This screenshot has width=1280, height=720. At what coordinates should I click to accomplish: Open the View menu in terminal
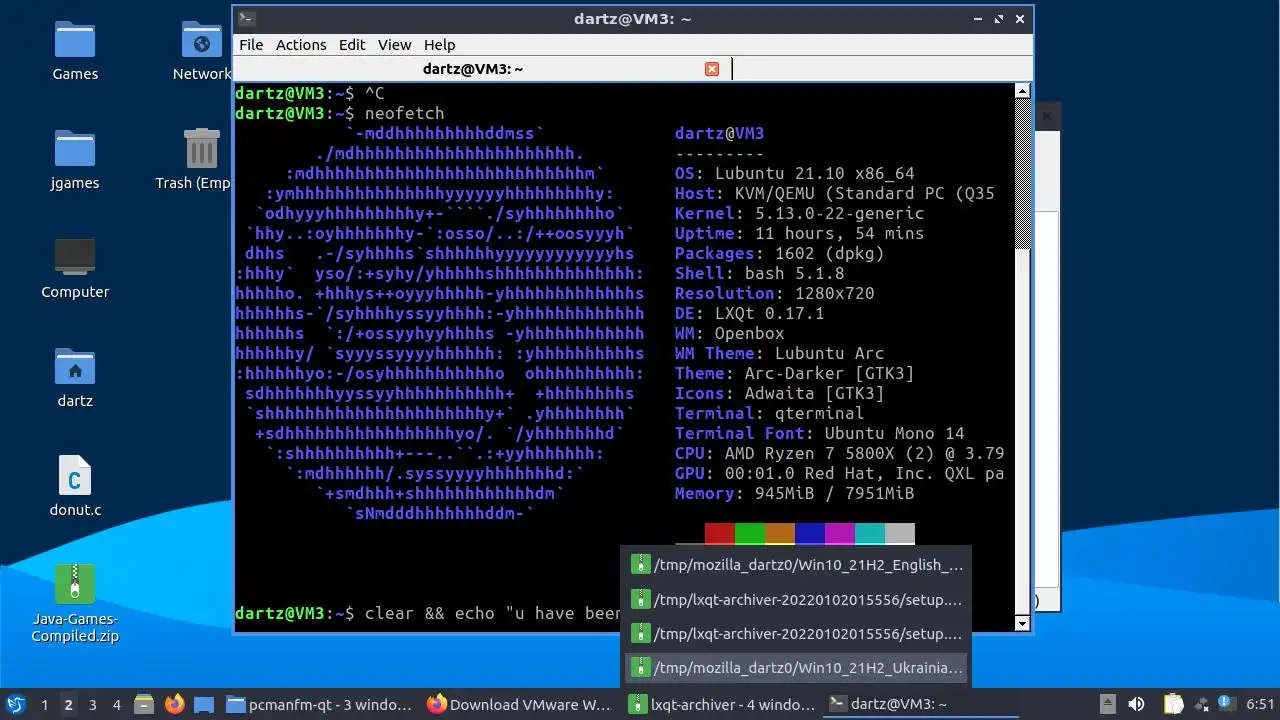(x=394, y=45)
